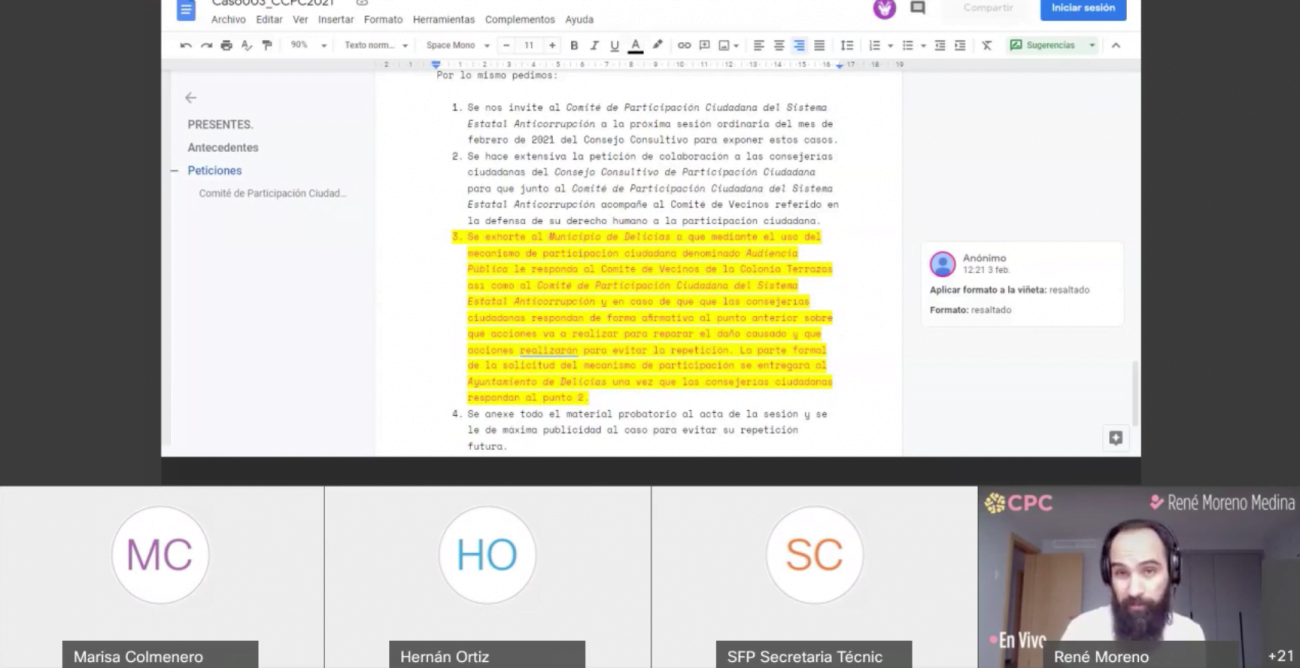Go to PRESENTES. in the outline
1300x668 pixels.
[x=220, y=125]
